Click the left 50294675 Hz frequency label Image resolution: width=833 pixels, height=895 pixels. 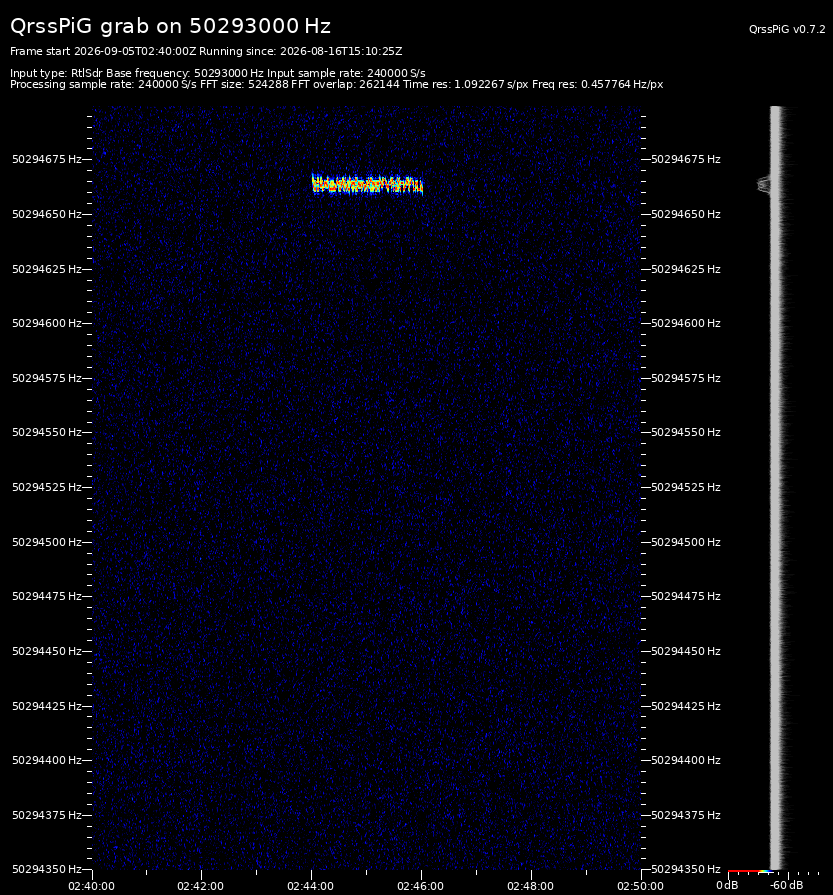point(47,159)
